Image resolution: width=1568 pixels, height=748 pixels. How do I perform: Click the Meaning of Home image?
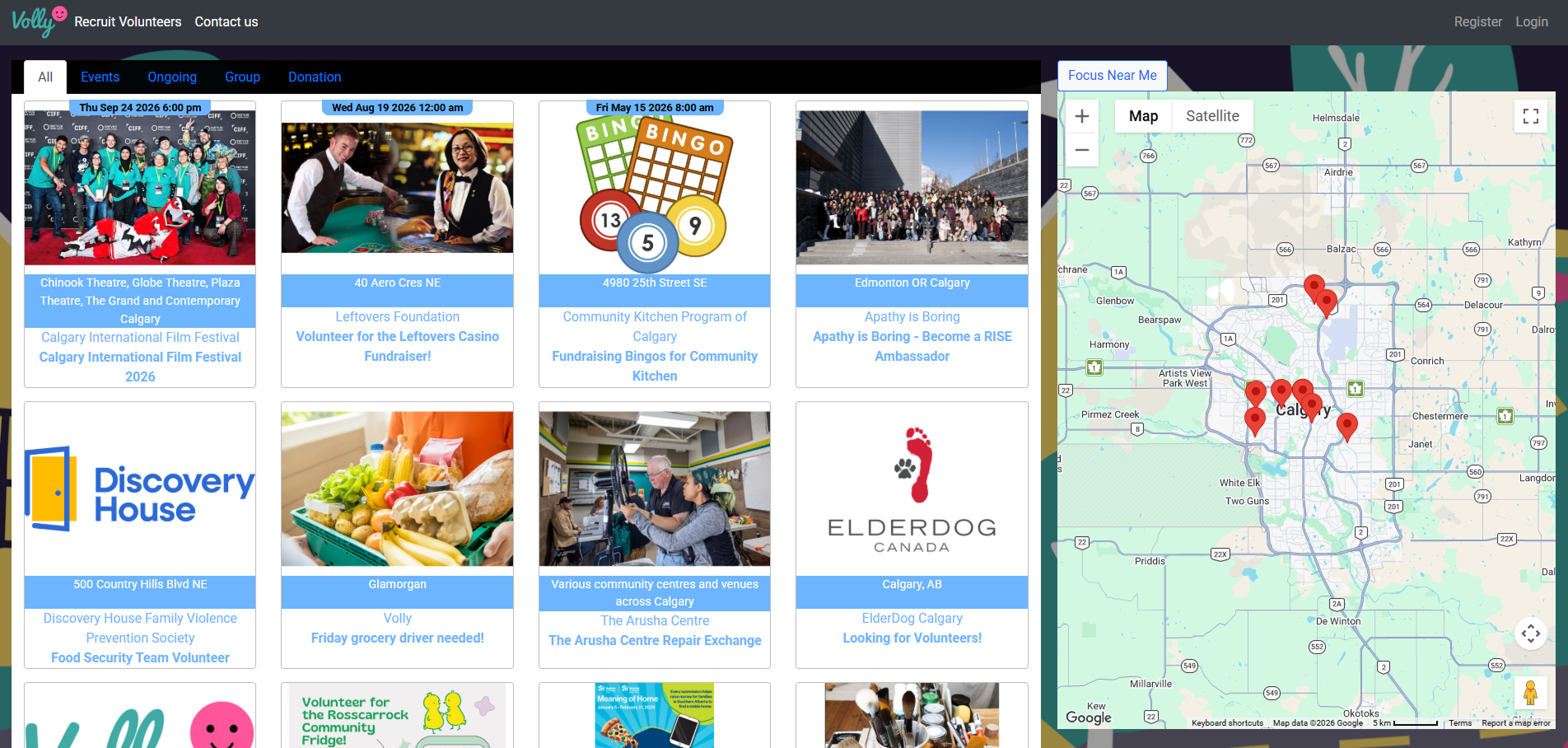[655, 715]
